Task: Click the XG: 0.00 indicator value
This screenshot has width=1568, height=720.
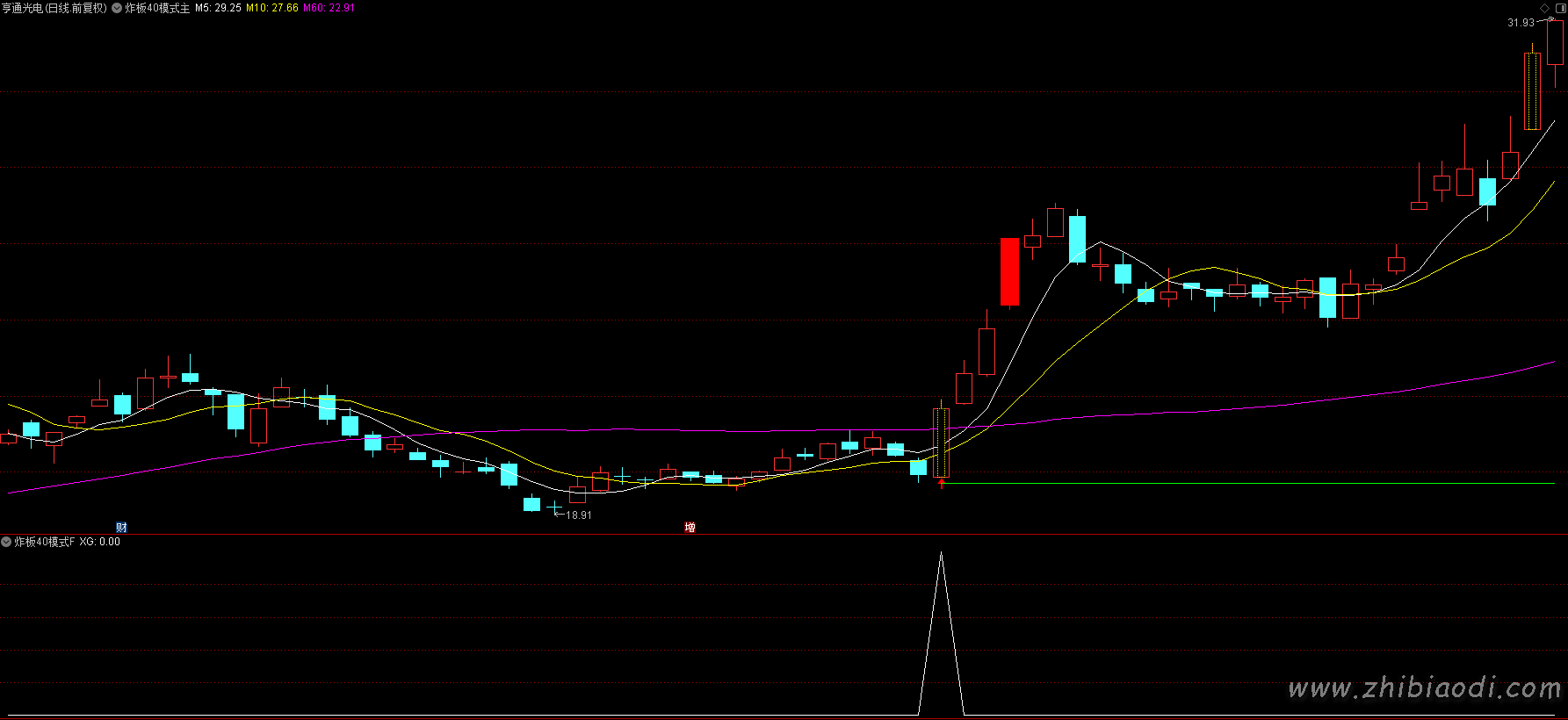Action: tap(99, 542)
